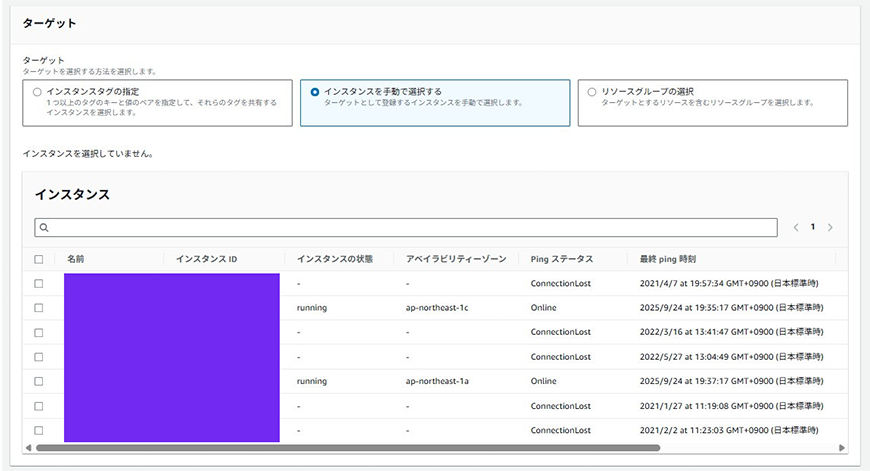Sort by the Ping ステータス column header
This screenshot has height=471, width=870.
(x=562, y=259)
